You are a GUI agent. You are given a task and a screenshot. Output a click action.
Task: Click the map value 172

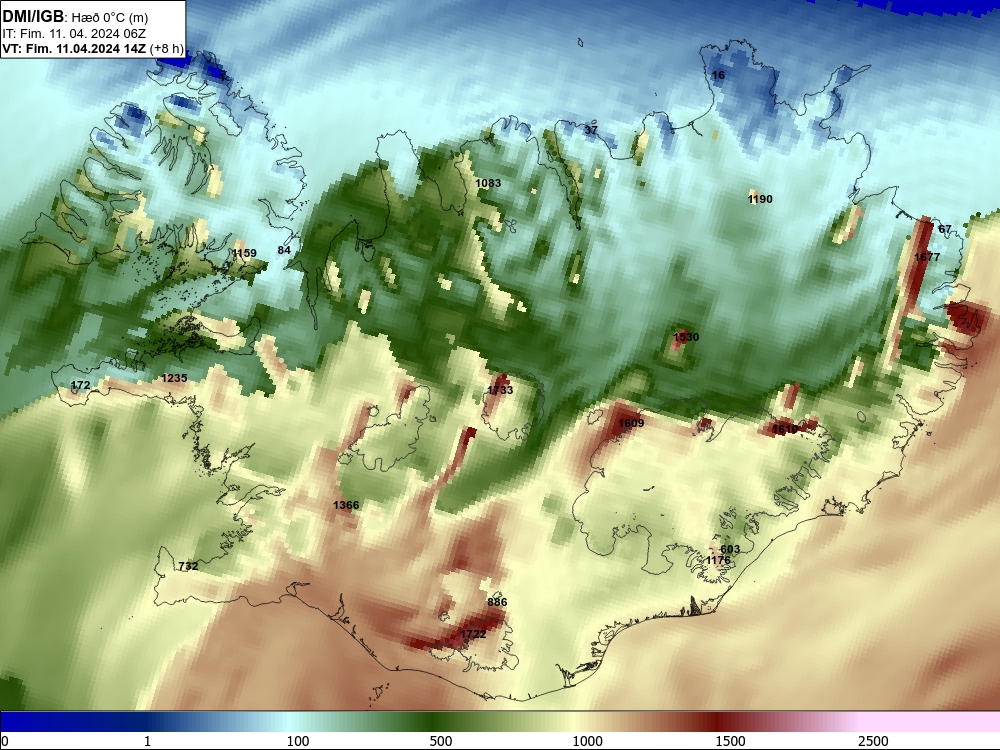point(80,385)
